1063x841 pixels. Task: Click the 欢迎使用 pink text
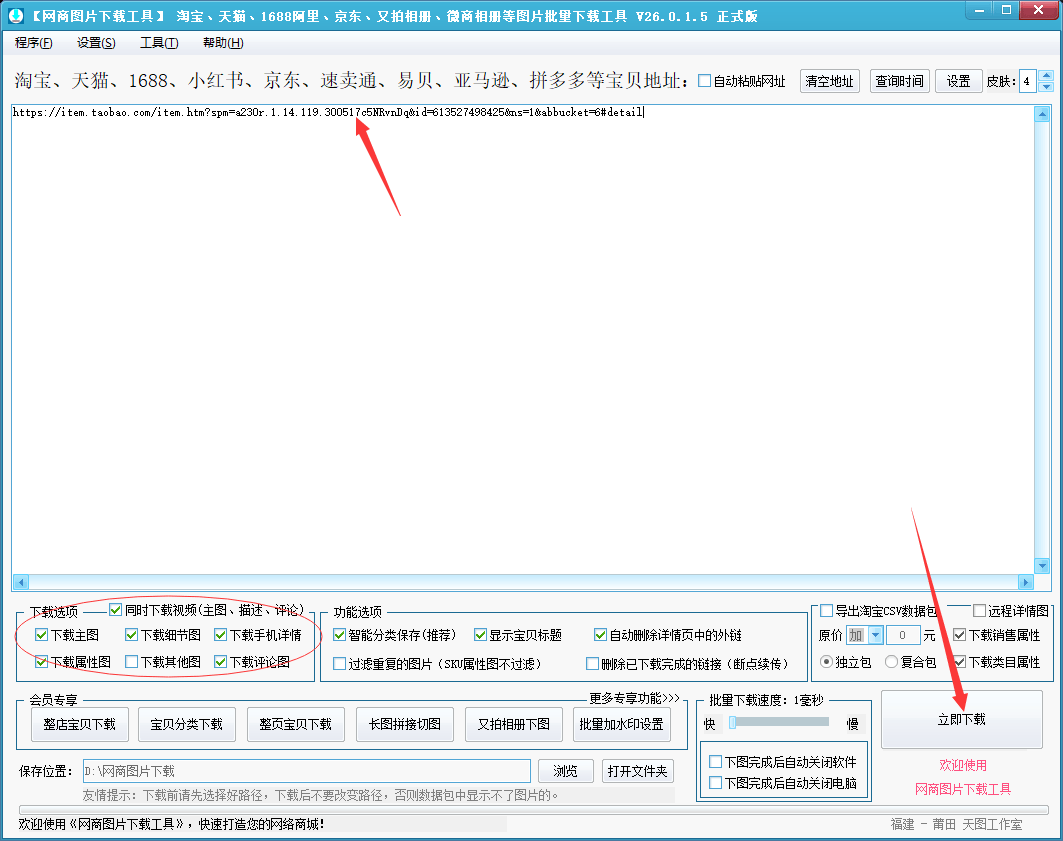coord(963,765)
